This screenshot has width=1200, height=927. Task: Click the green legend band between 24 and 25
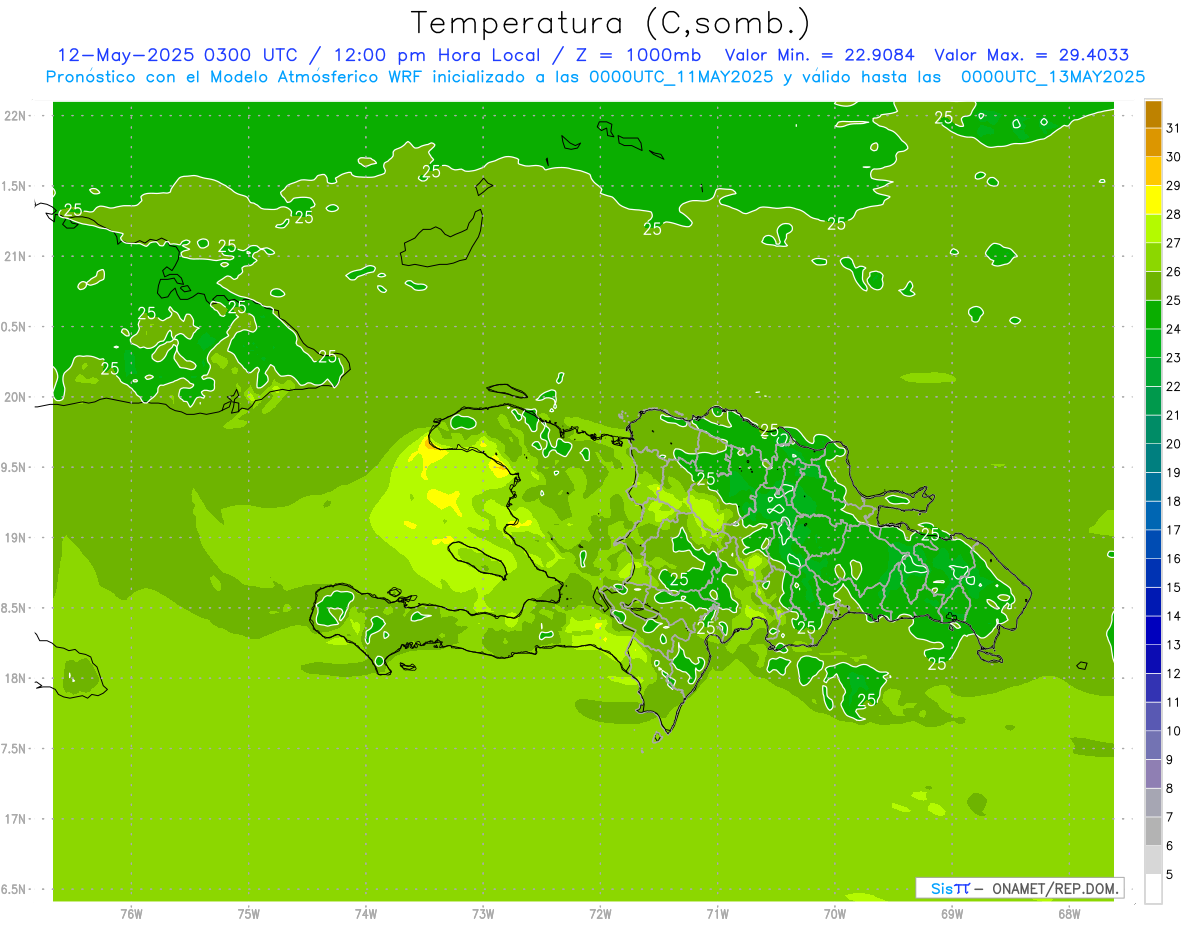[x=1153, y=315]
